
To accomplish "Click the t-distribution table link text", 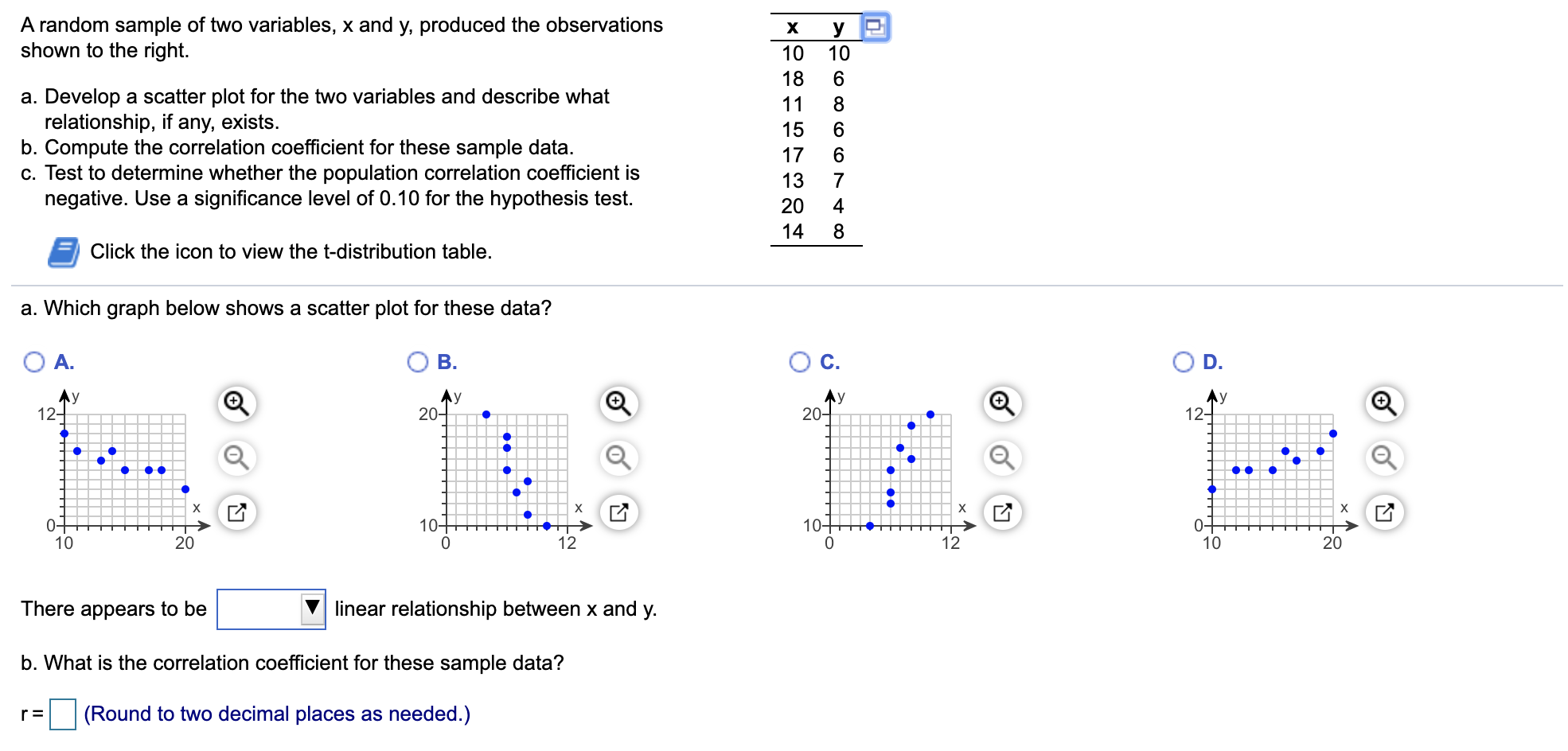I will point(291,251).
